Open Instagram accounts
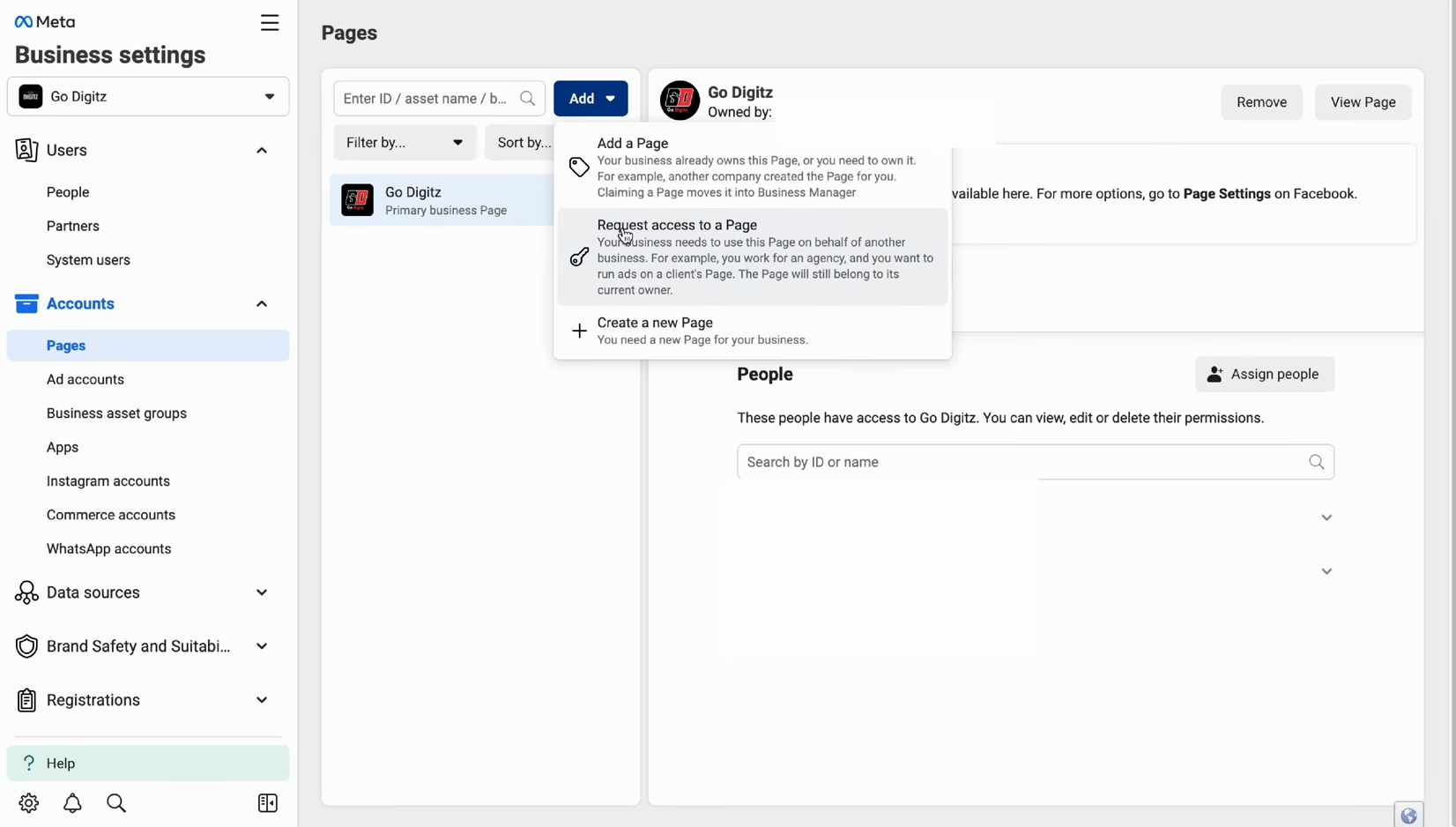 tap(108, 481)
